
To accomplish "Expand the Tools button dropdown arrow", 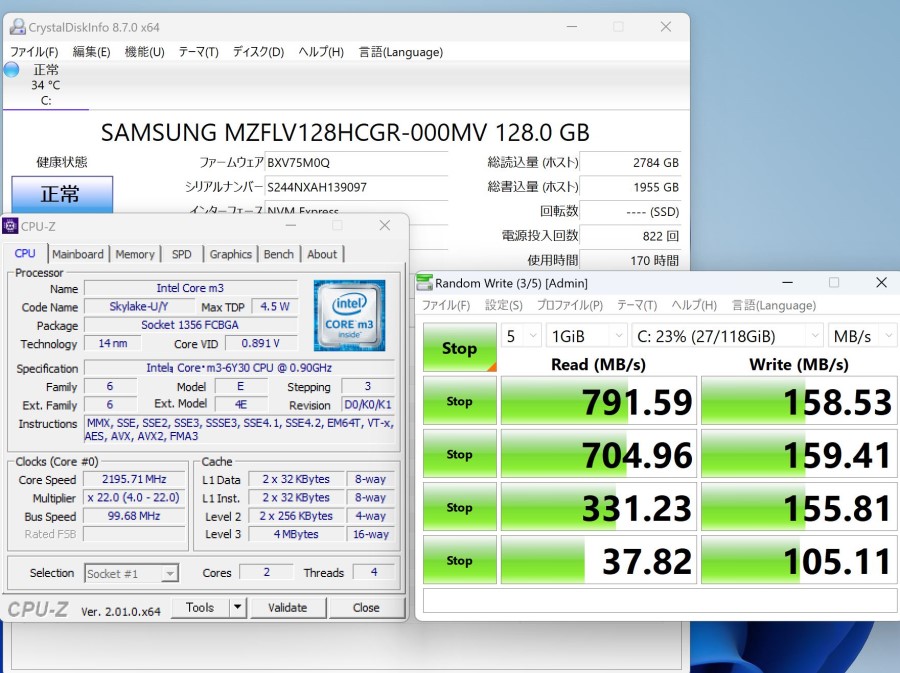I will pos(237,607).
